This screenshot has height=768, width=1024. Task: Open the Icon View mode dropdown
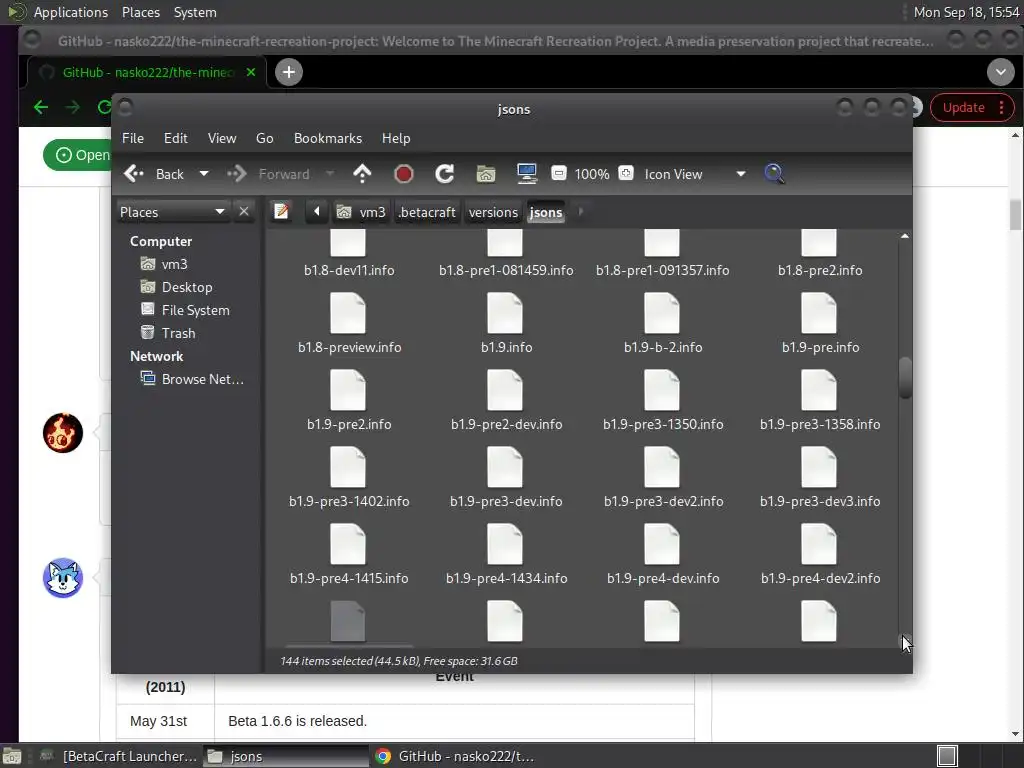coord(695,174)
